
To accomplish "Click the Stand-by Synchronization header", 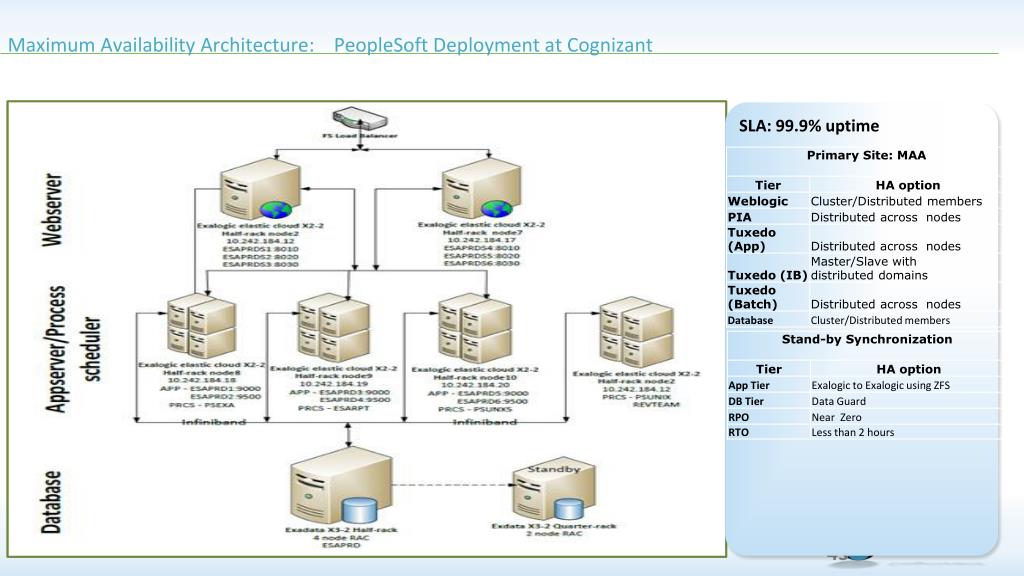I will point(867,340).
